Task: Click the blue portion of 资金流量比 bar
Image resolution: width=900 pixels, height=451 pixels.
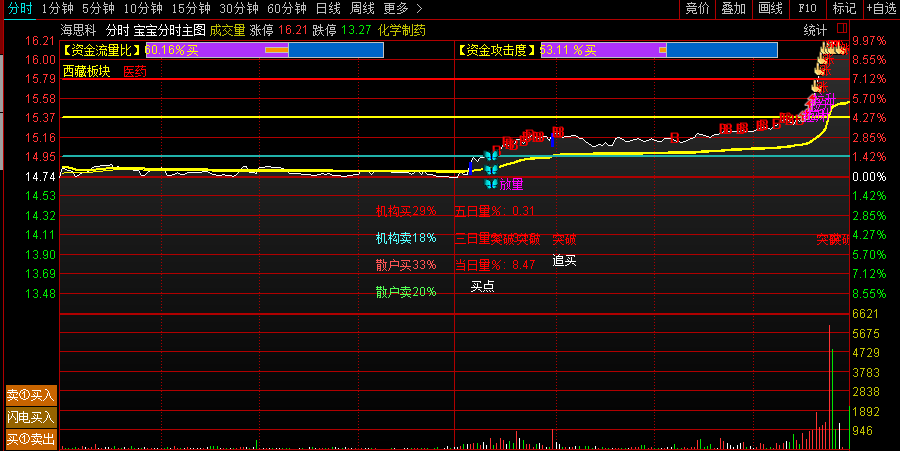Action: 336,50
